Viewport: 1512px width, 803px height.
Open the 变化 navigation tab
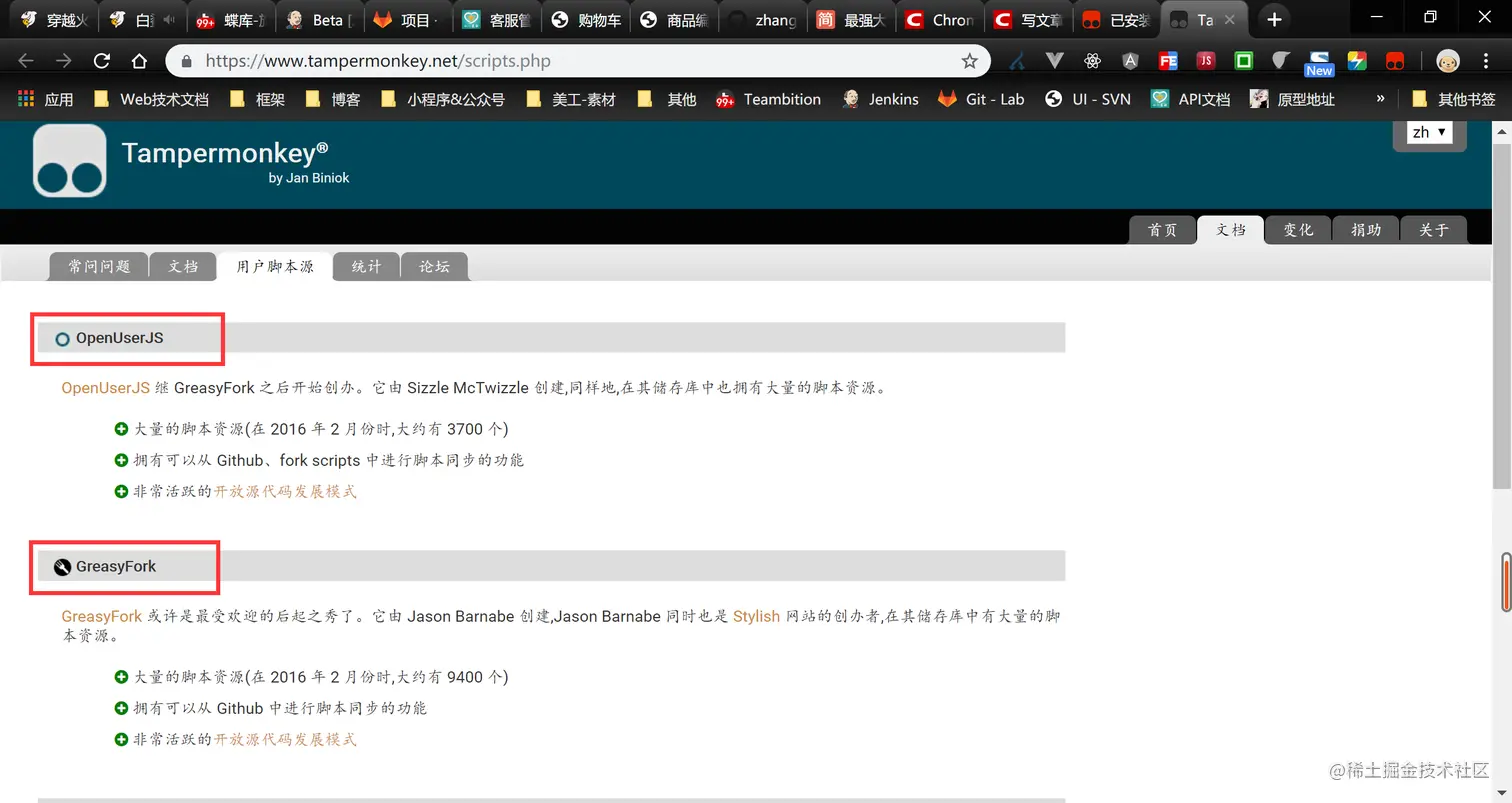point(1298,230)
